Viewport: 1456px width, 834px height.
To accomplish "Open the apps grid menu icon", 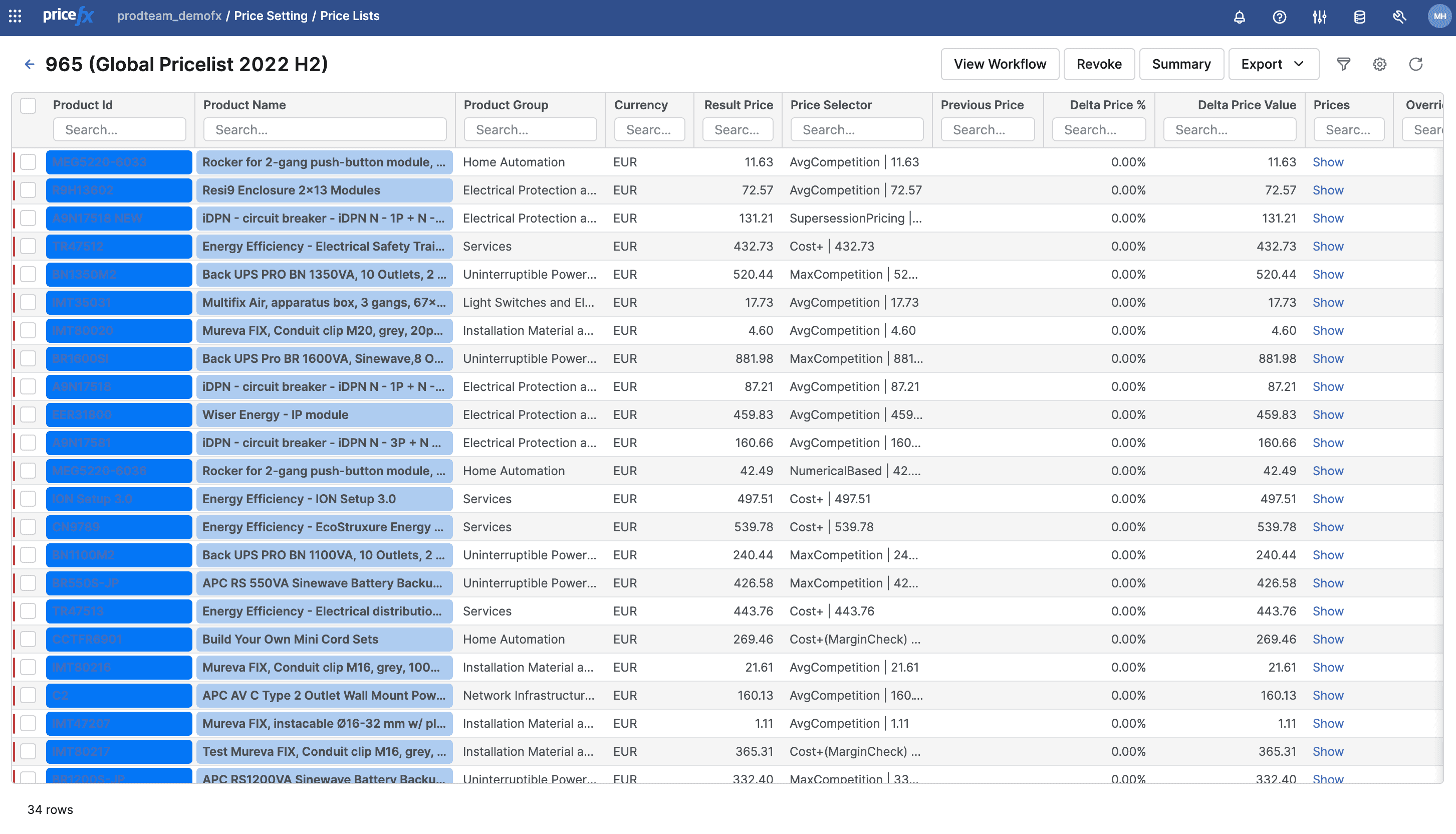I will pyautogui.click(x=16, y=16).
